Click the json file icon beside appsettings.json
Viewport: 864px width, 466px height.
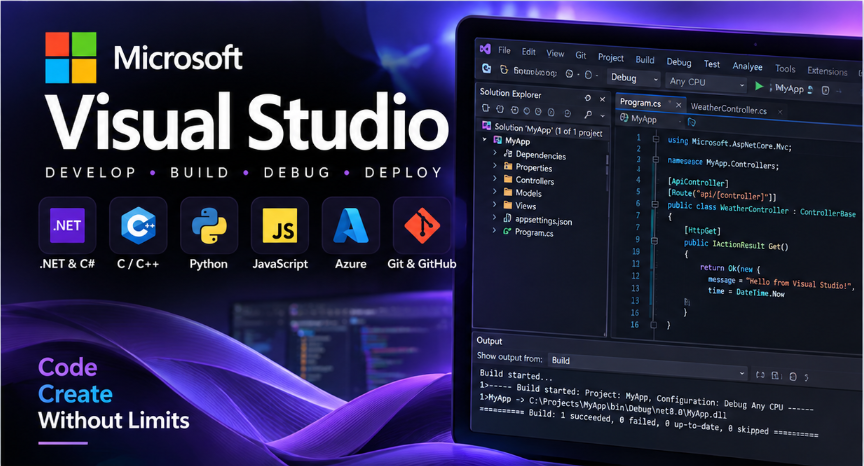(507, 218)
